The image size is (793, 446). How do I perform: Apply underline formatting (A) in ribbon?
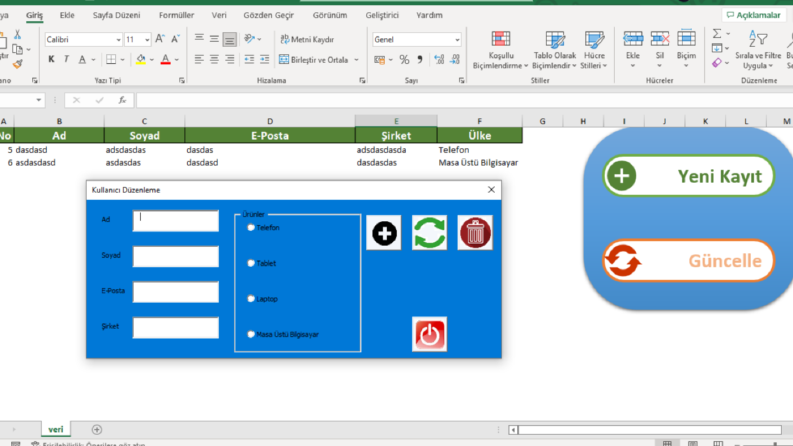tap(82, 59)
